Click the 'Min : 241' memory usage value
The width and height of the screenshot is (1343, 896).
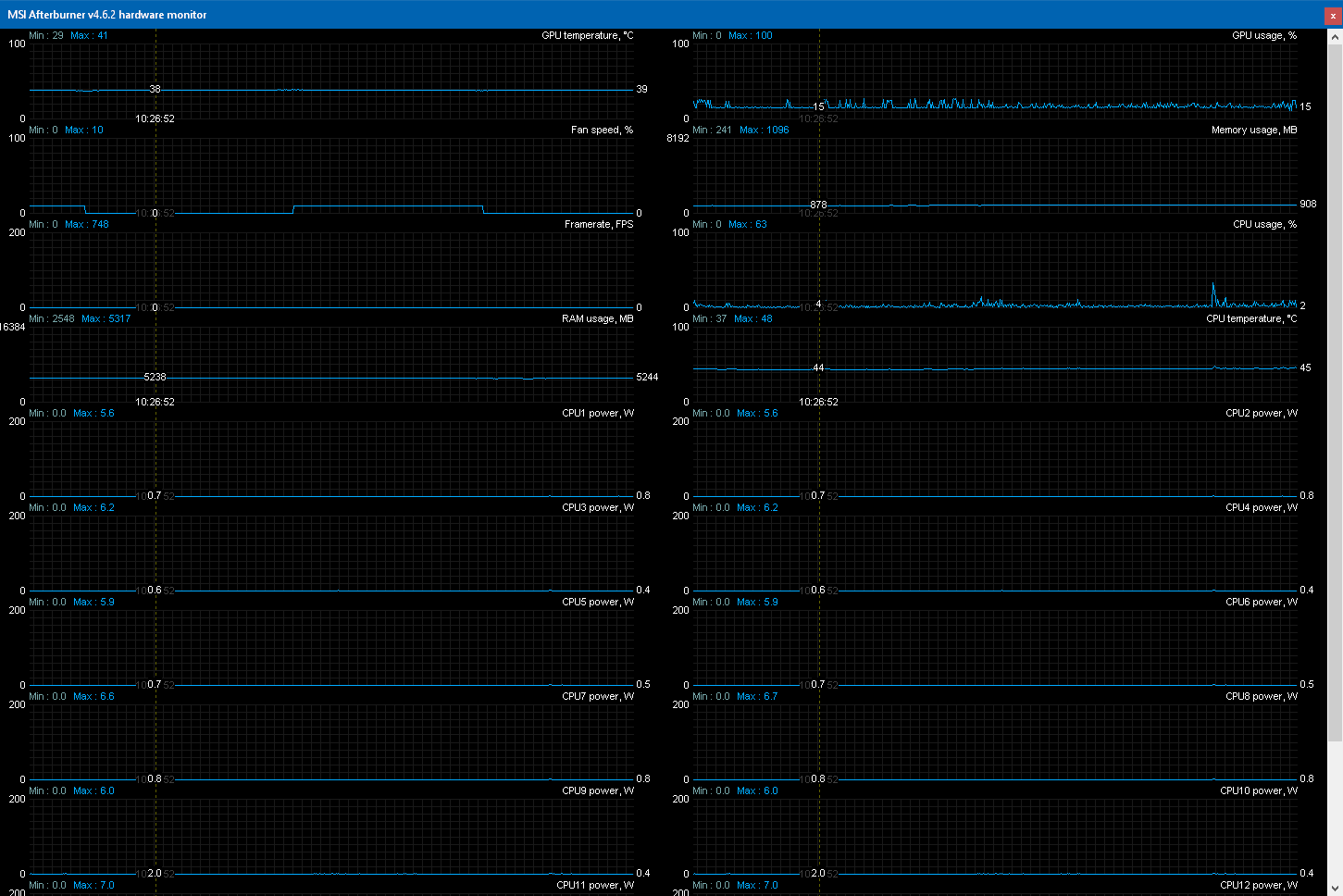click(712, 131)
